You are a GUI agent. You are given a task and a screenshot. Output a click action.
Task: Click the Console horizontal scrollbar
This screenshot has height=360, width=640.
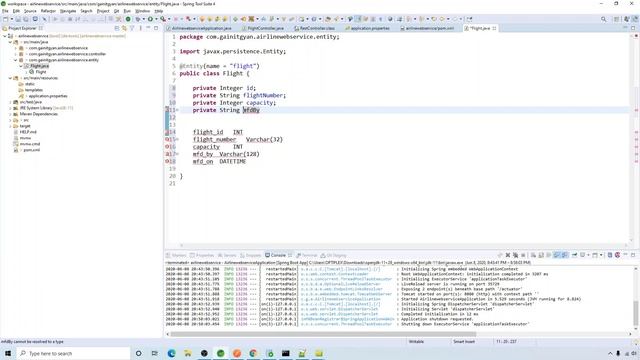[323, 334]
